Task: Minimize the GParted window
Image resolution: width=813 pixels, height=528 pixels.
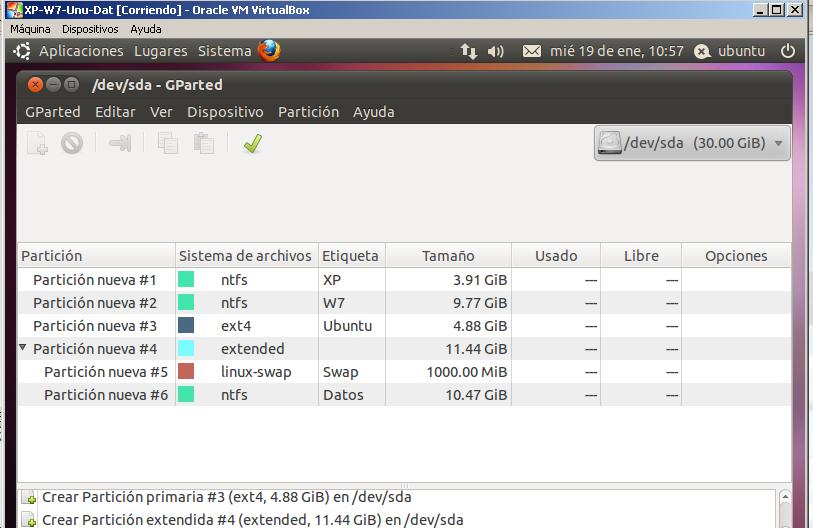Action: pyautogui.click(x=53, y=84)
